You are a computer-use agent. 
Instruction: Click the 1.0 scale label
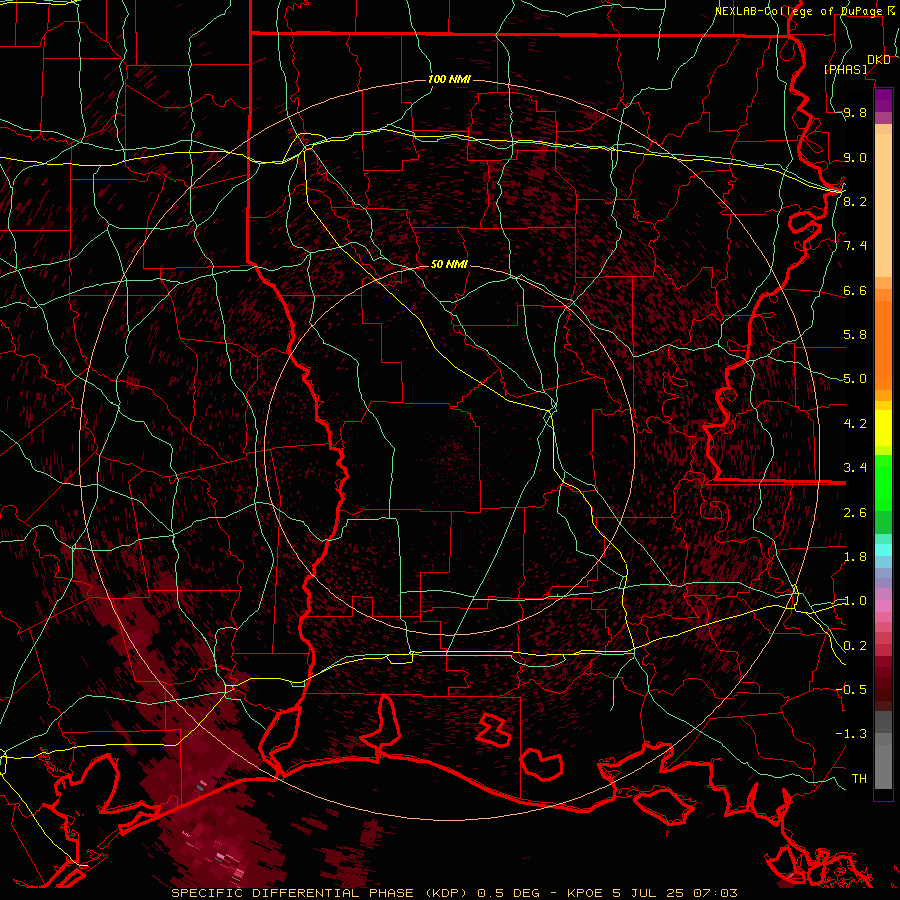pos(855,601)
